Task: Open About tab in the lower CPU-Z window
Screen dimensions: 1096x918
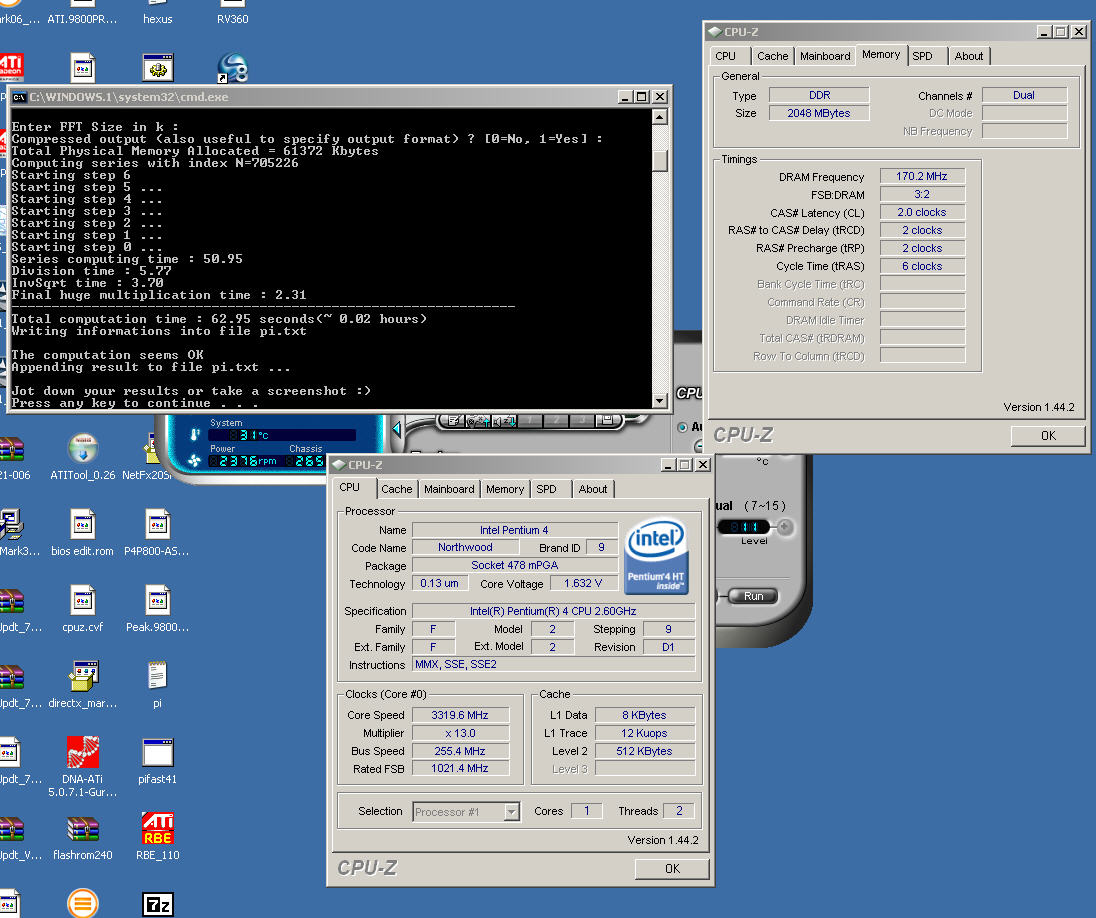Action: coord(593,489)
